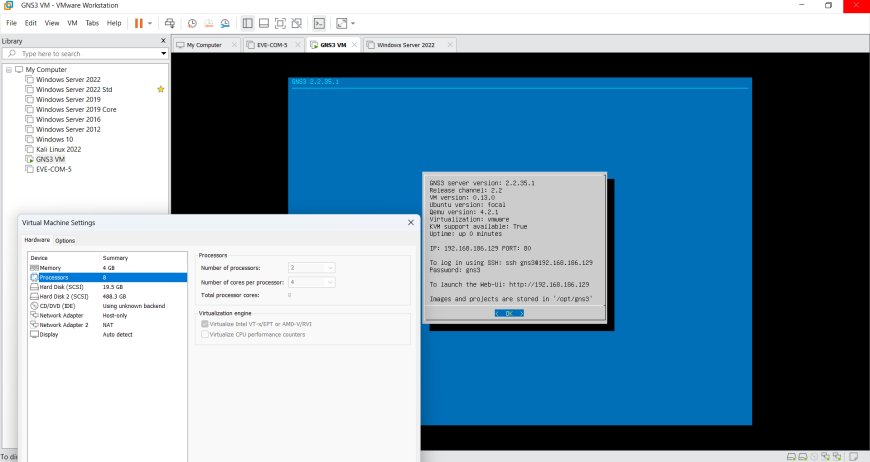Click the Unity mode toolbar icon
This screenshot has width=870, height=462.
pyautogui.click(x=297, y=23)
